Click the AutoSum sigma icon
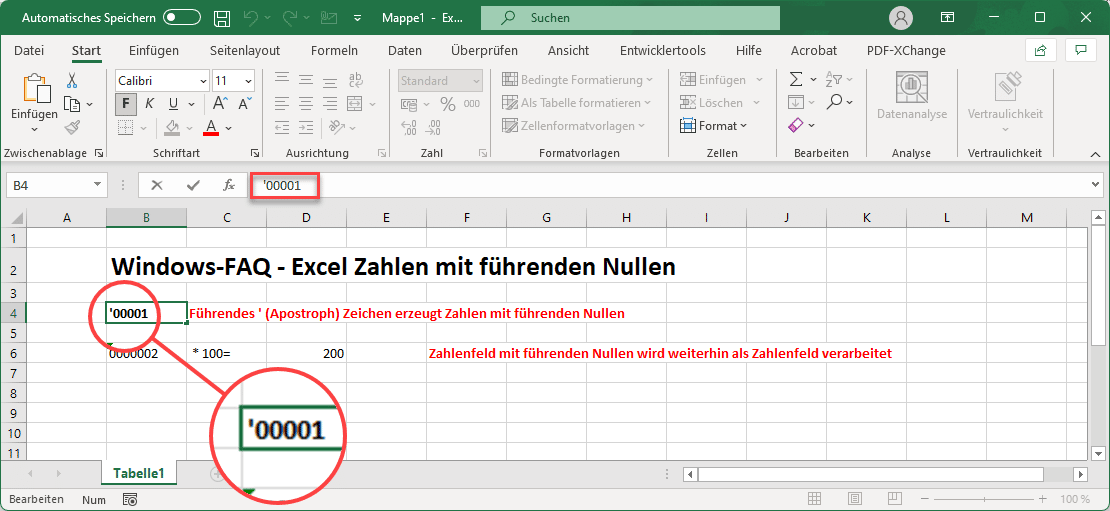The width and height of the screenshot is (1110, 511). (x=796, y=80)
